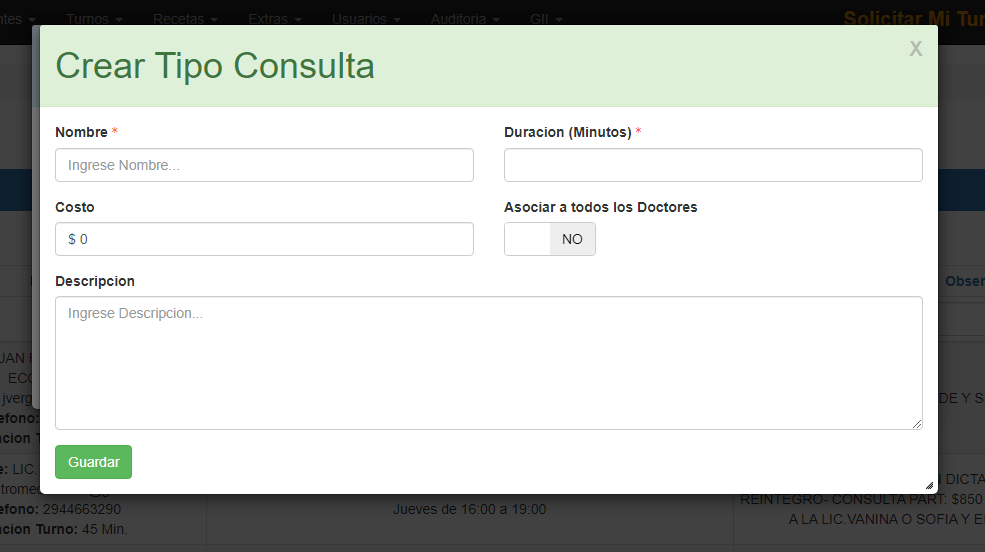The width and height of the screenshot is (985, 552).
Task: Click the Duracion (Minutos) field
Action: point(712,165)
